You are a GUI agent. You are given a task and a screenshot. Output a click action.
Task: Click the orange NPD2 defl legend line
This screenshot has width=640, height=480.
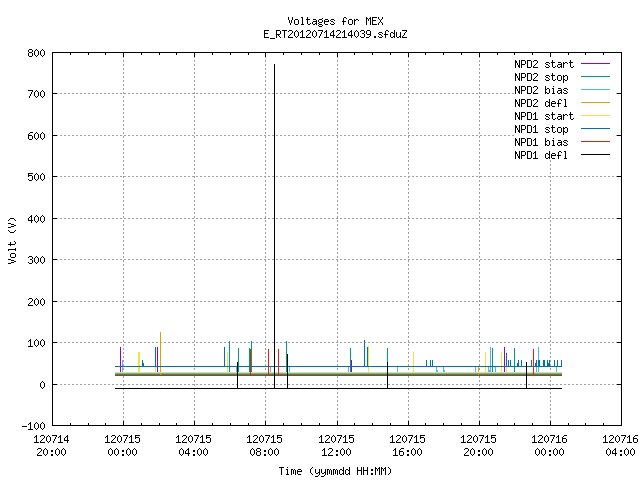(x=596, y=103)
